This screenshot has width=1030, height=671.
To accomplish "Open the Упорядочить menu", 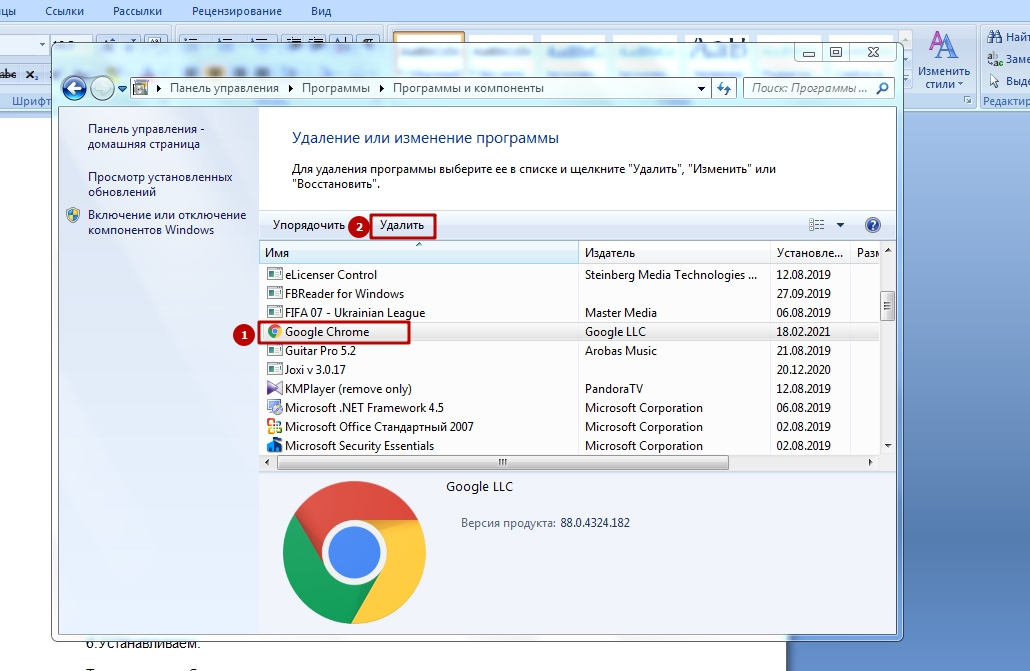I will pos(309,226).
